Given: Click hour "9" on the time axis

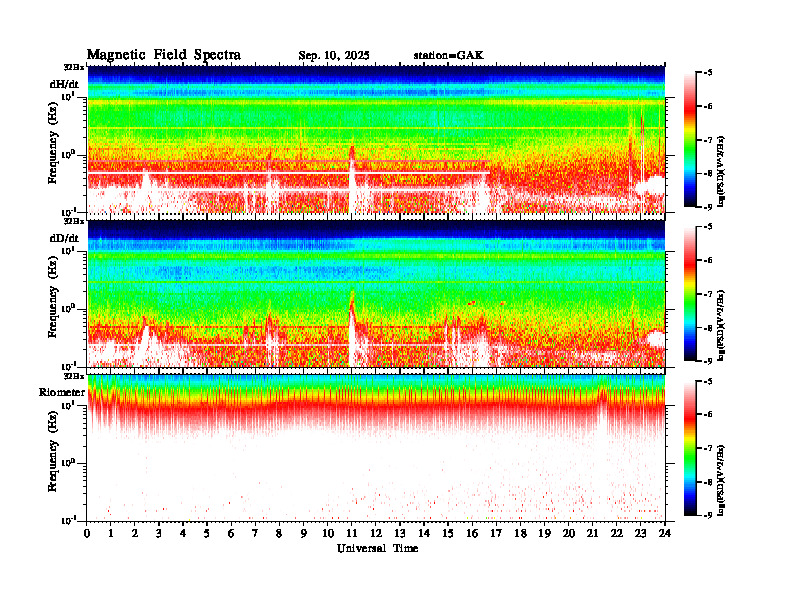Looking at the screenshot, I should coord(304,533).
